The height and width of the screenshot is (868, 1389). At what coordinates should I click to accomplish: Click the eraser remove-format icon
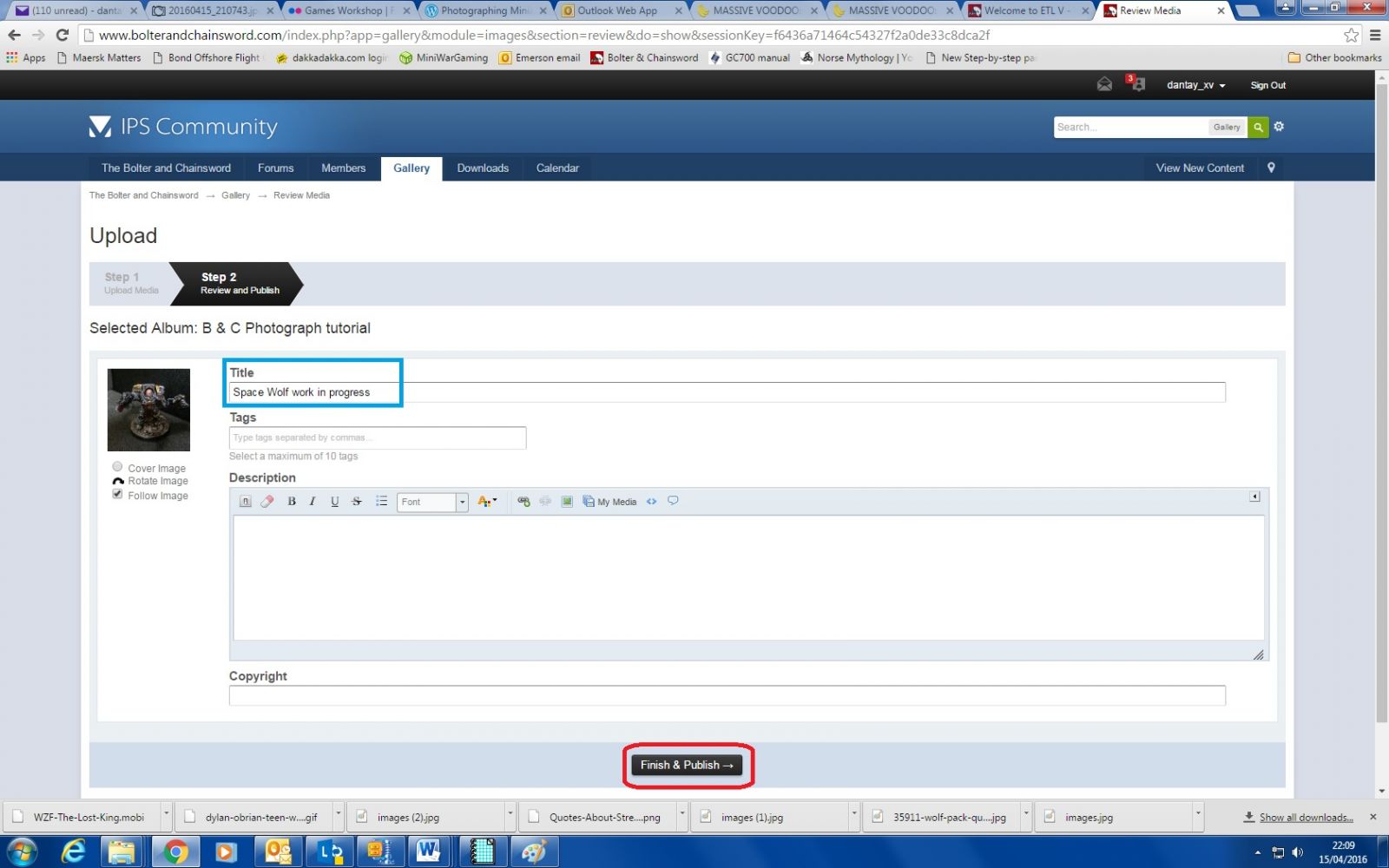point(267,502)
